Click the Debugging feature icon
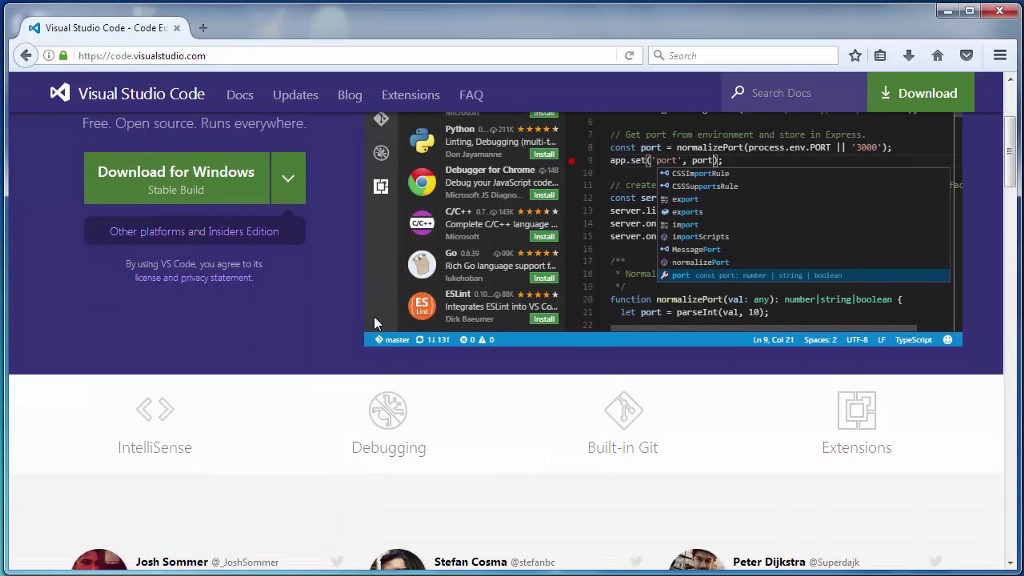This screenshot has height=576, width=1024. click(x=388, y=410)
